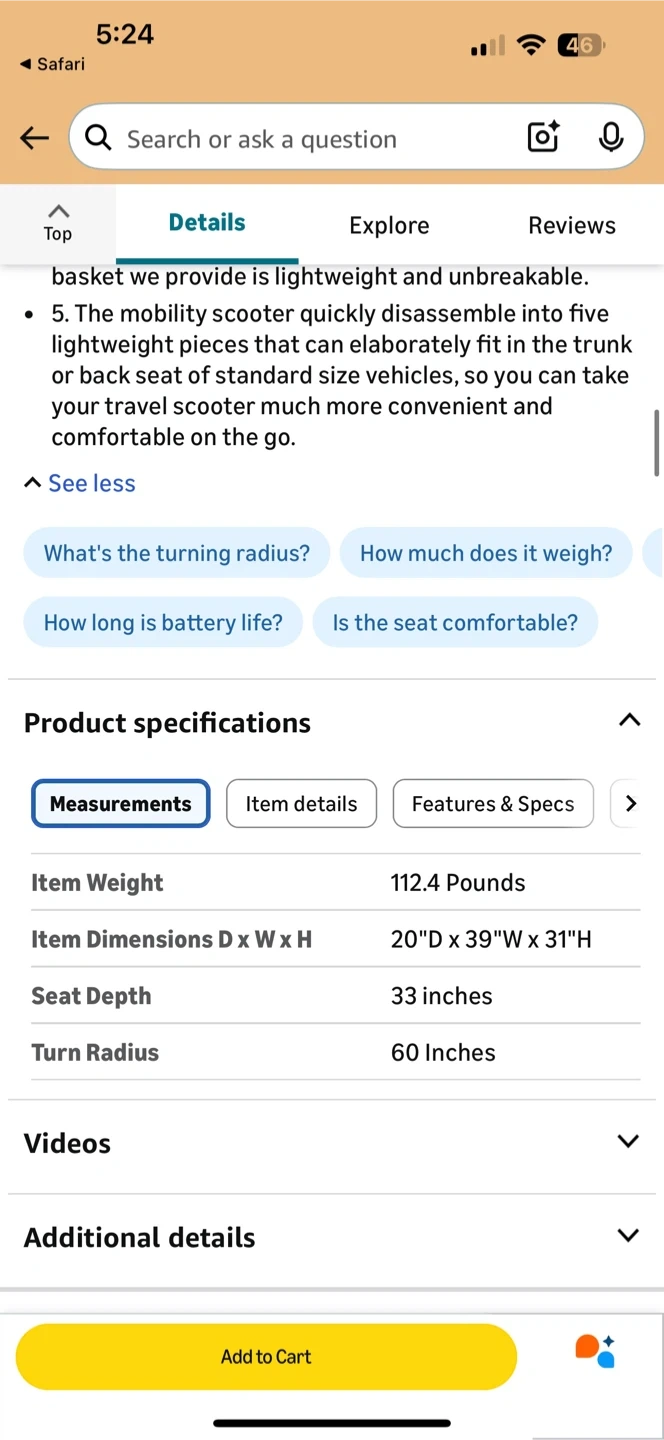Expand the Additional details section

coord(628,1235)
